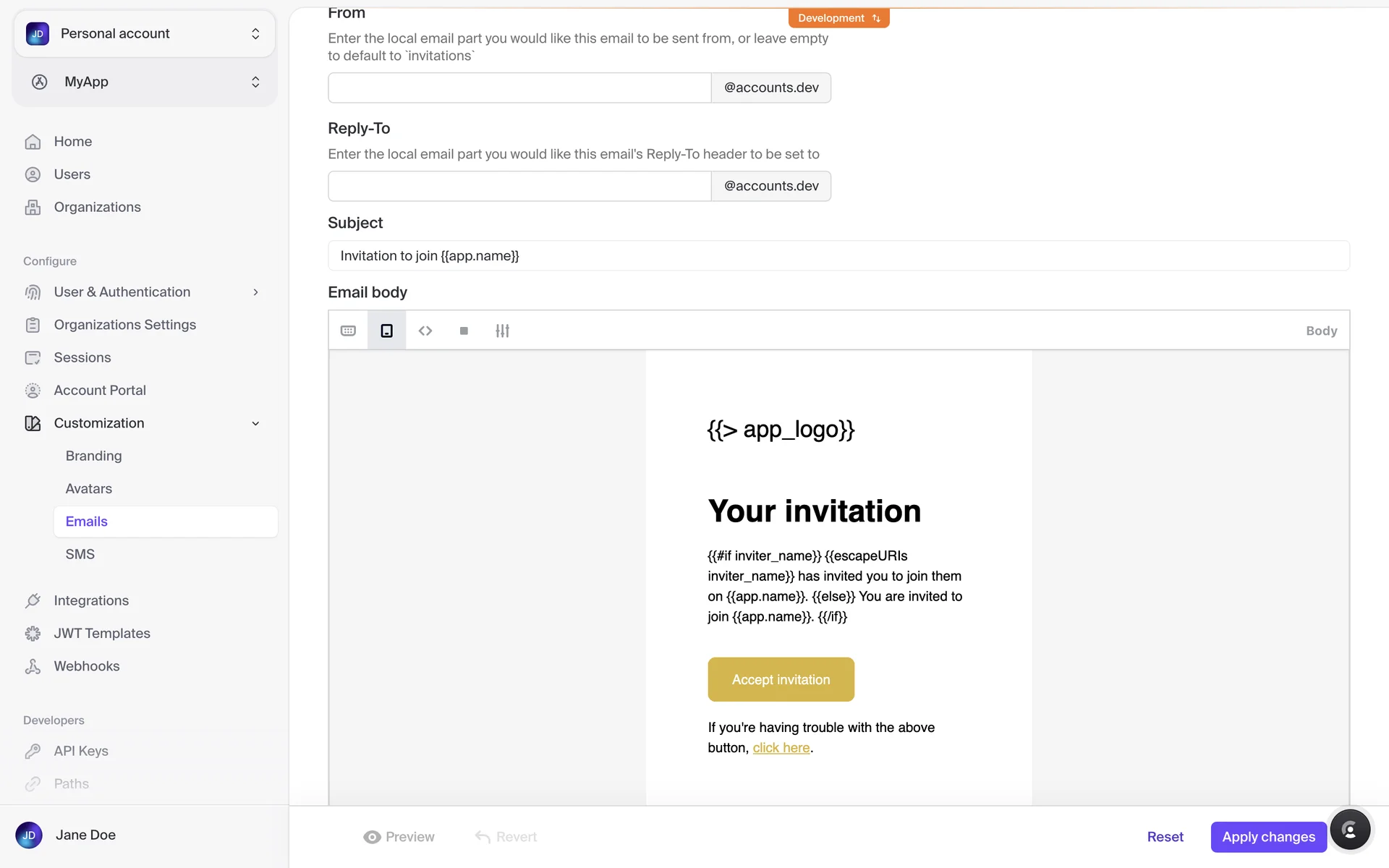The image size is (1389, 868).
Task: Click the gray square icon in editor toolbar
Action: (464, 331)
